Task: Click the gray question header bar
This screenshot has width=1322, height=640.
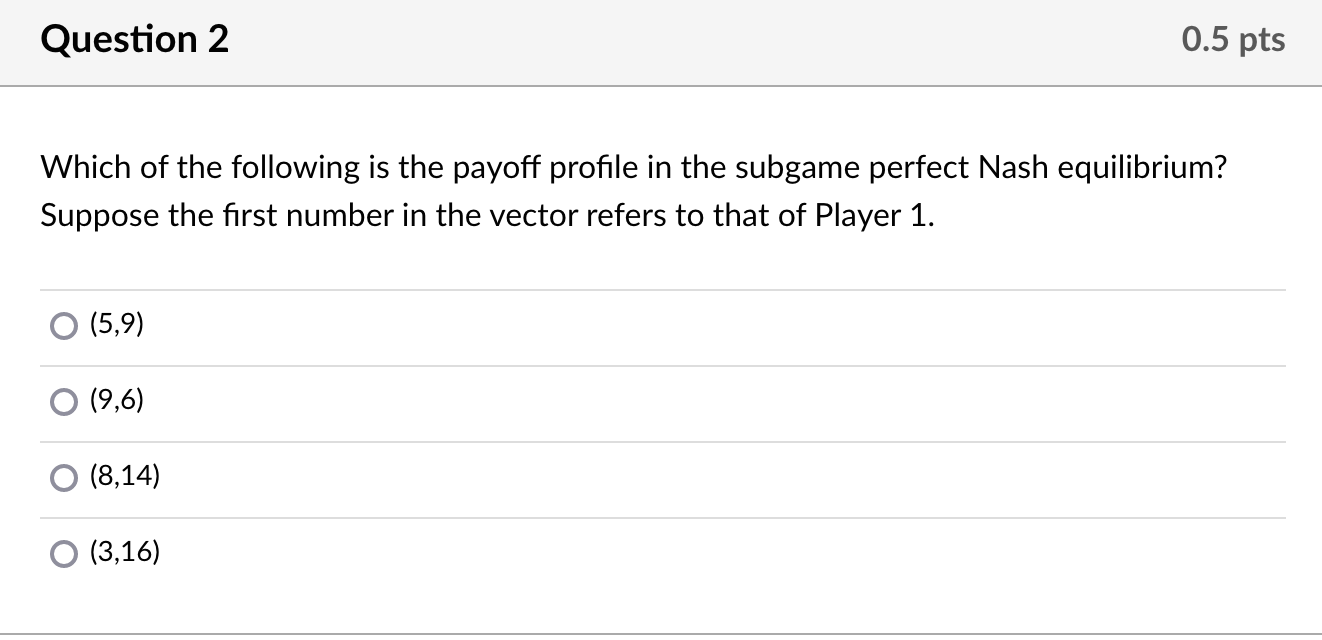Action: click(x=660, y=42)
